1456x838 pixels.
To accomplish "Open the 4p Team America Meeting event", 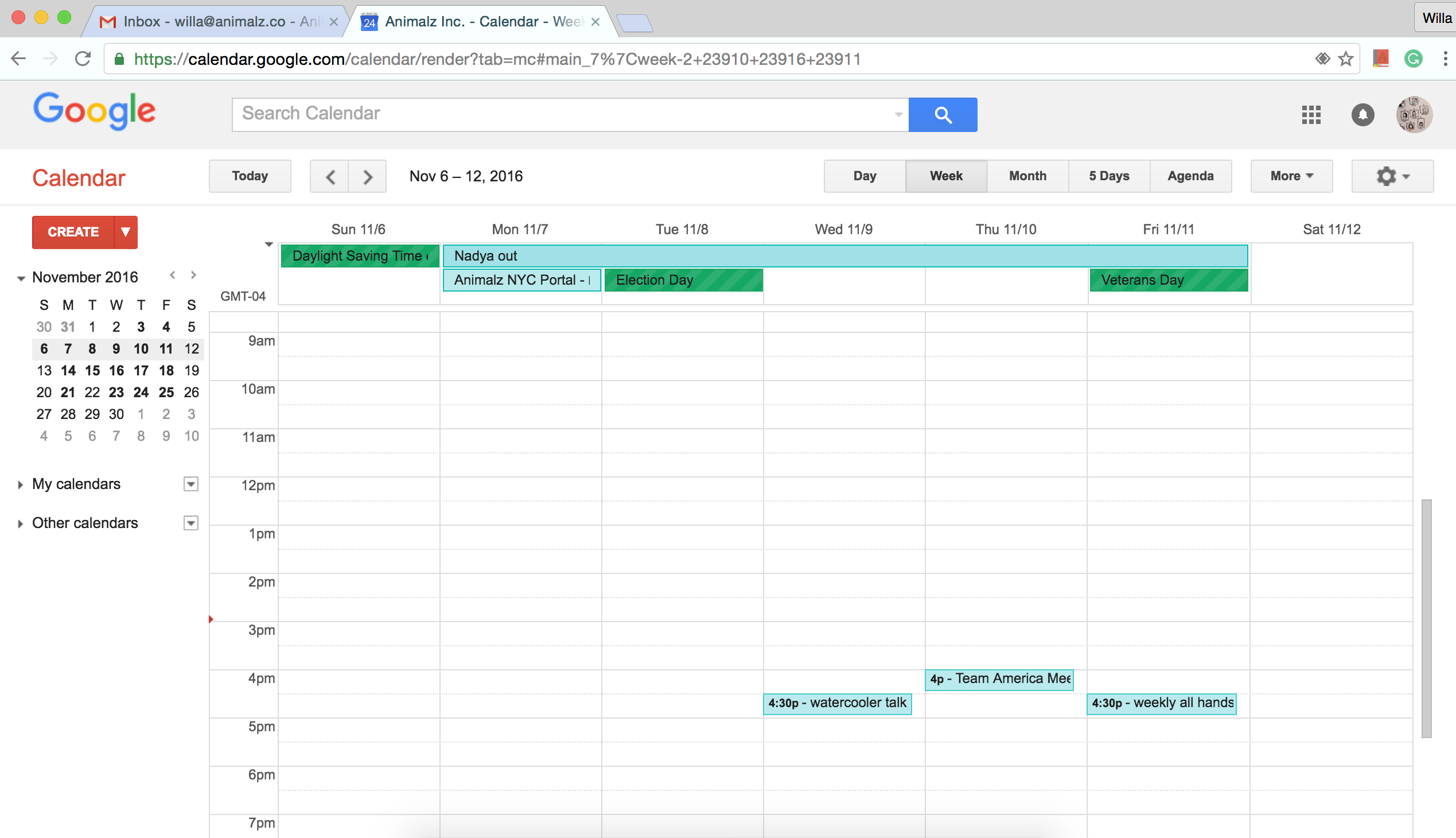I will (x=999, y=678).
